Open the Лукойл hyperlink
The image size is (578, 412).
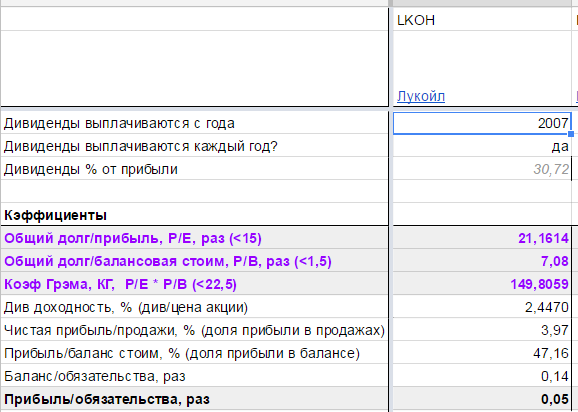[x=421, y=97]
